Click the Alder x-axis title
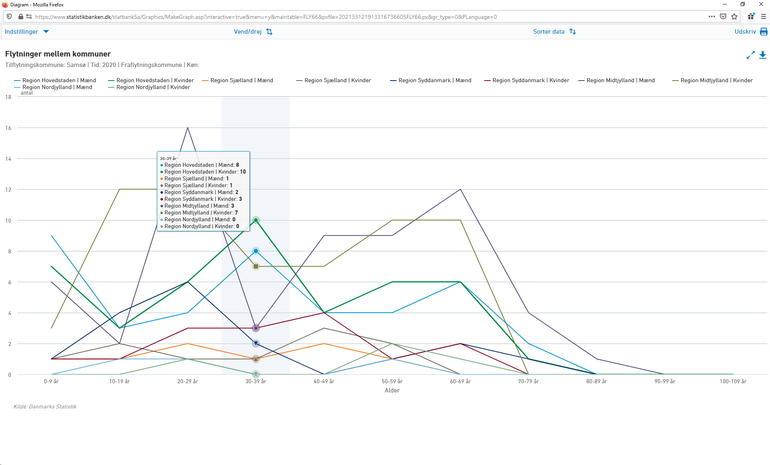Image resolution: width=770 pixels, height=465 pixels. (x=392, y=390)
